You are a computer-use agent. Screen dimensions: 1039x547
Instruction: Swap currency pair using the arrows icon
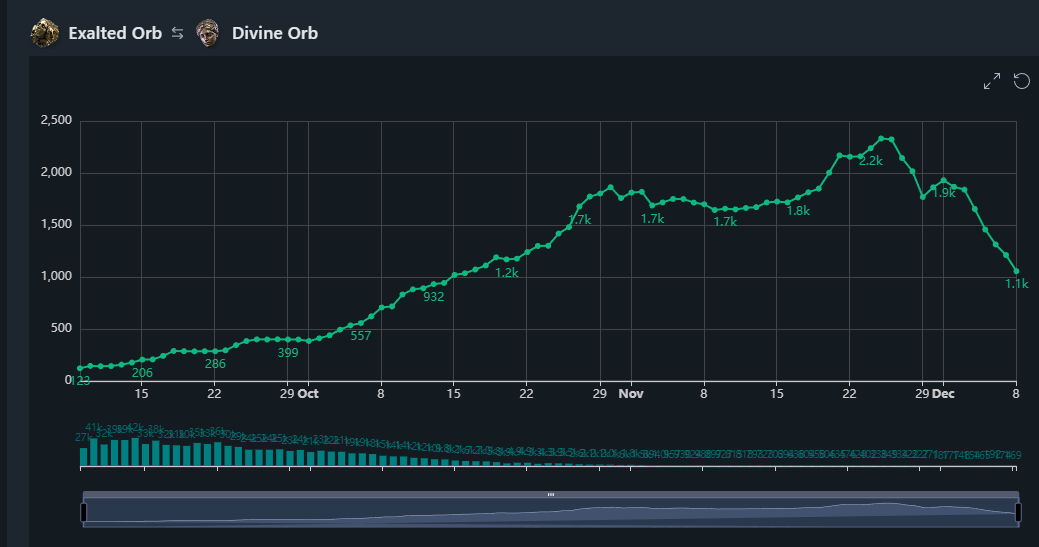pyautogui.click(x=178, y=32)
